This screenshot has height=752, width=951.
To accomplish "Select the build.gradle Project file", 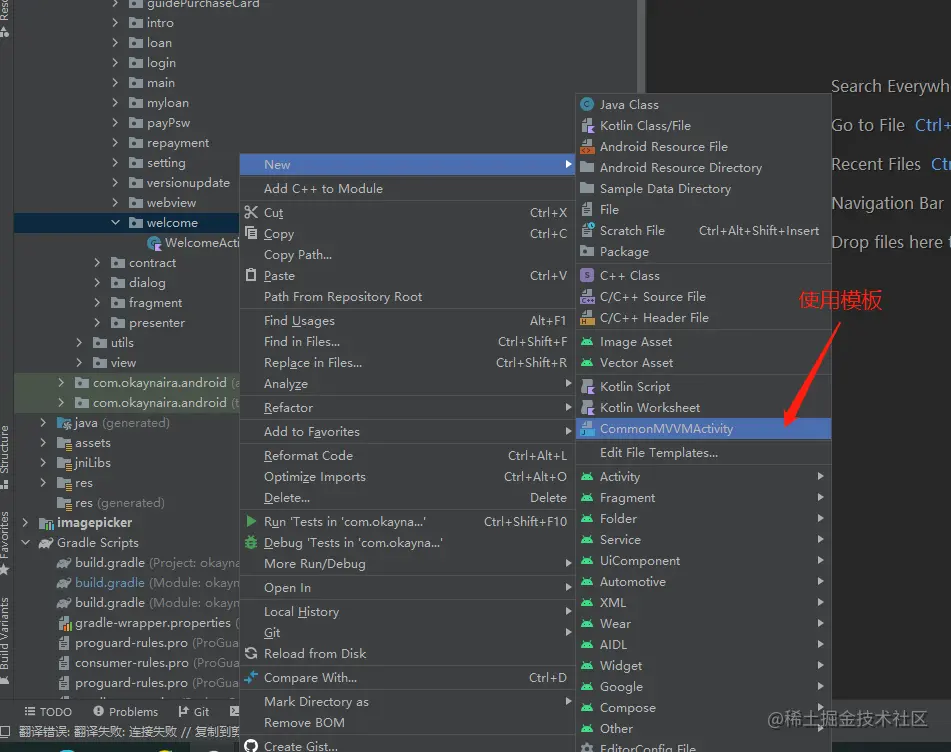I will click(x=149, y=563).
